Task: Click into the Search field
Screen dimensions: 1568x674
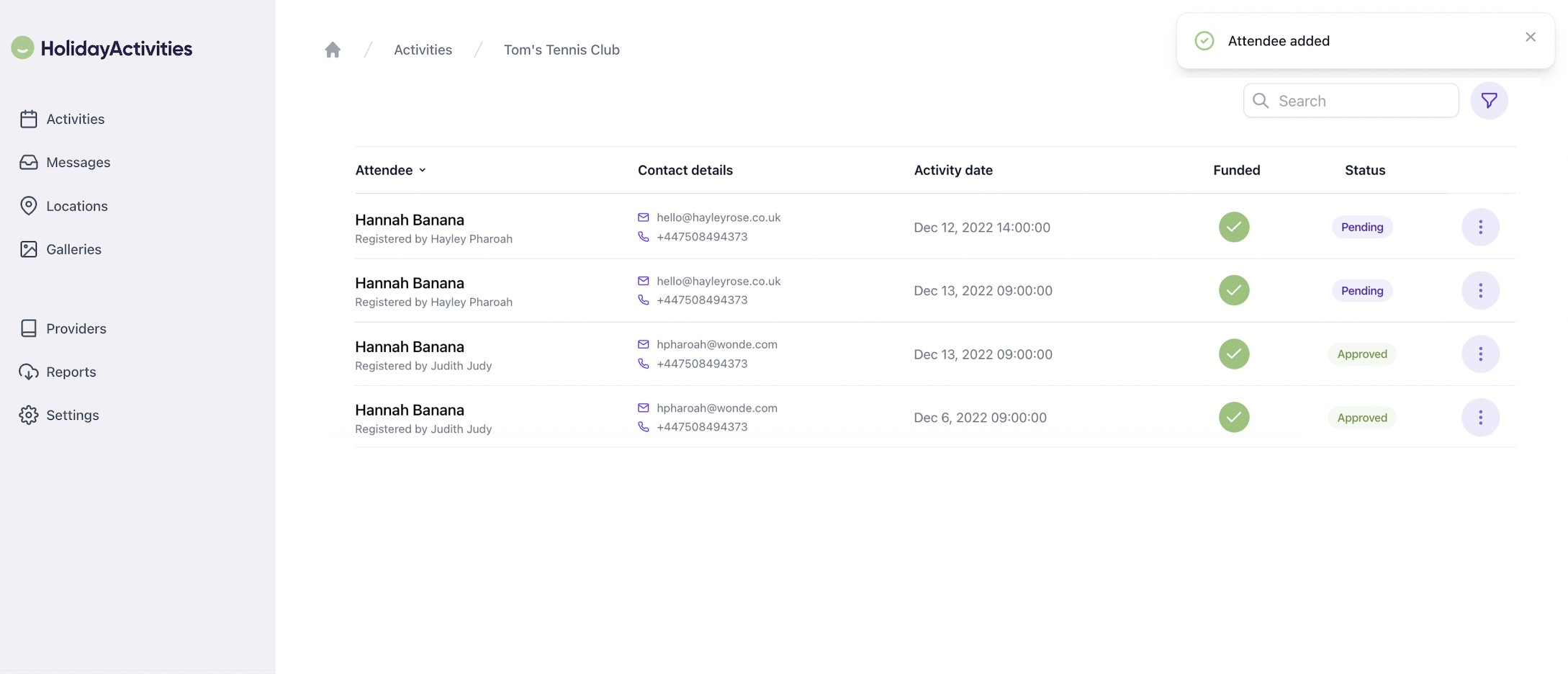Action: coord(1361,101)
